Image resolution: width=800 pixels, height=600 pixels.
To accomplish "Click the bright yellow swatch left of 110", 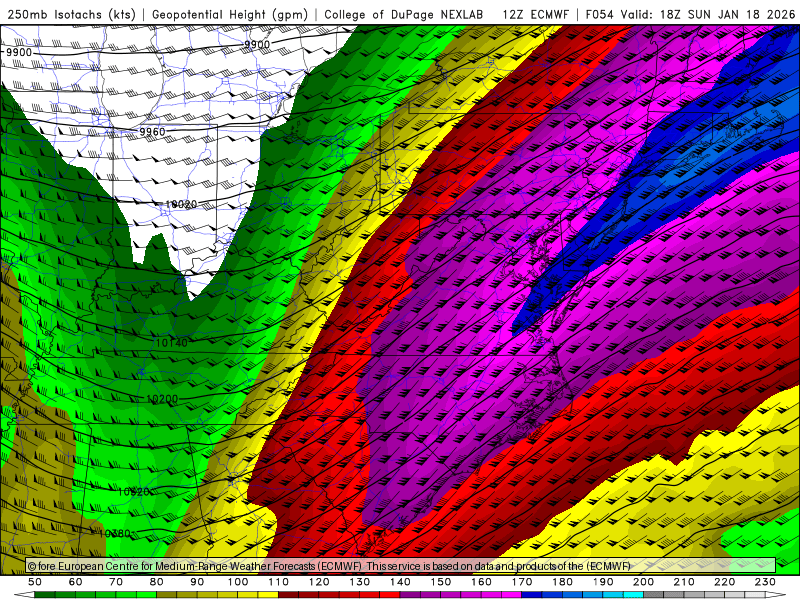I will 268,595.
